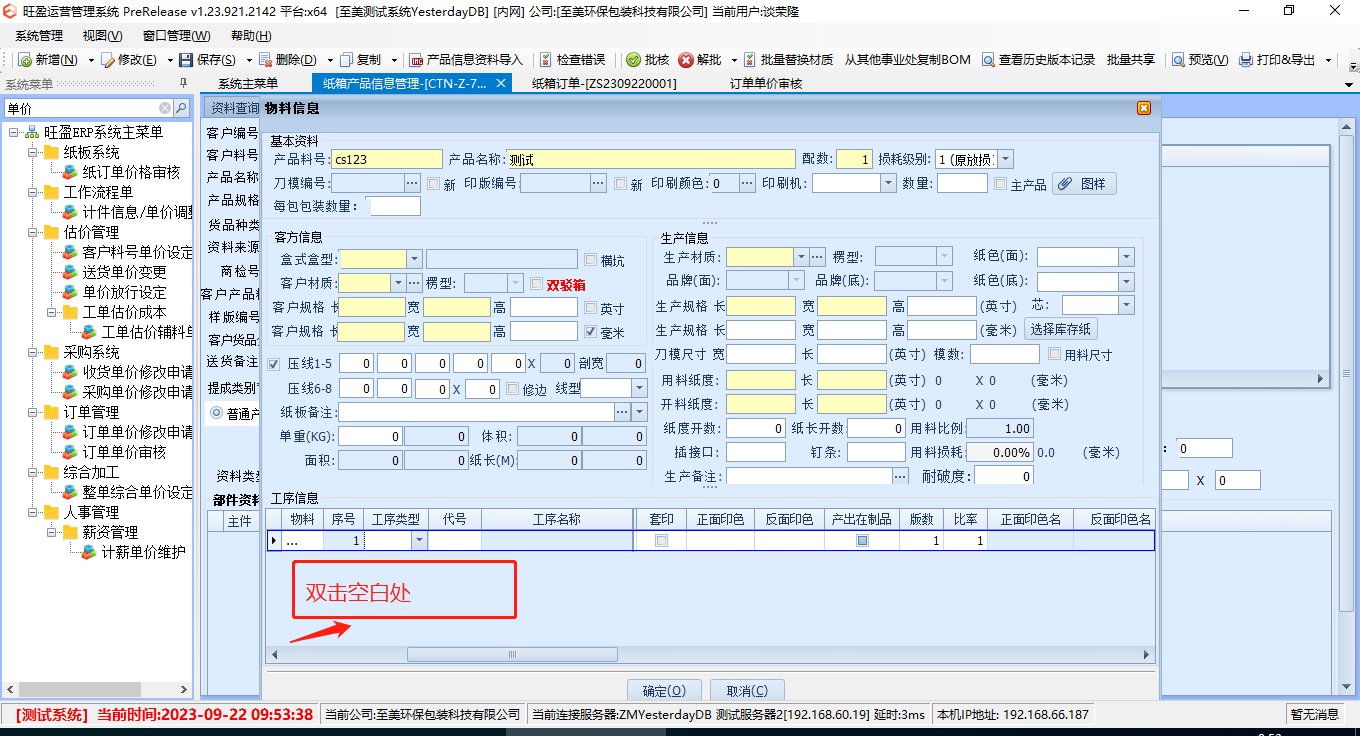Image resolution: width=1360 pixels, height=736 pixels.
Task: Toggle the 双驳箱 checkbox
Action: [537, 284]
